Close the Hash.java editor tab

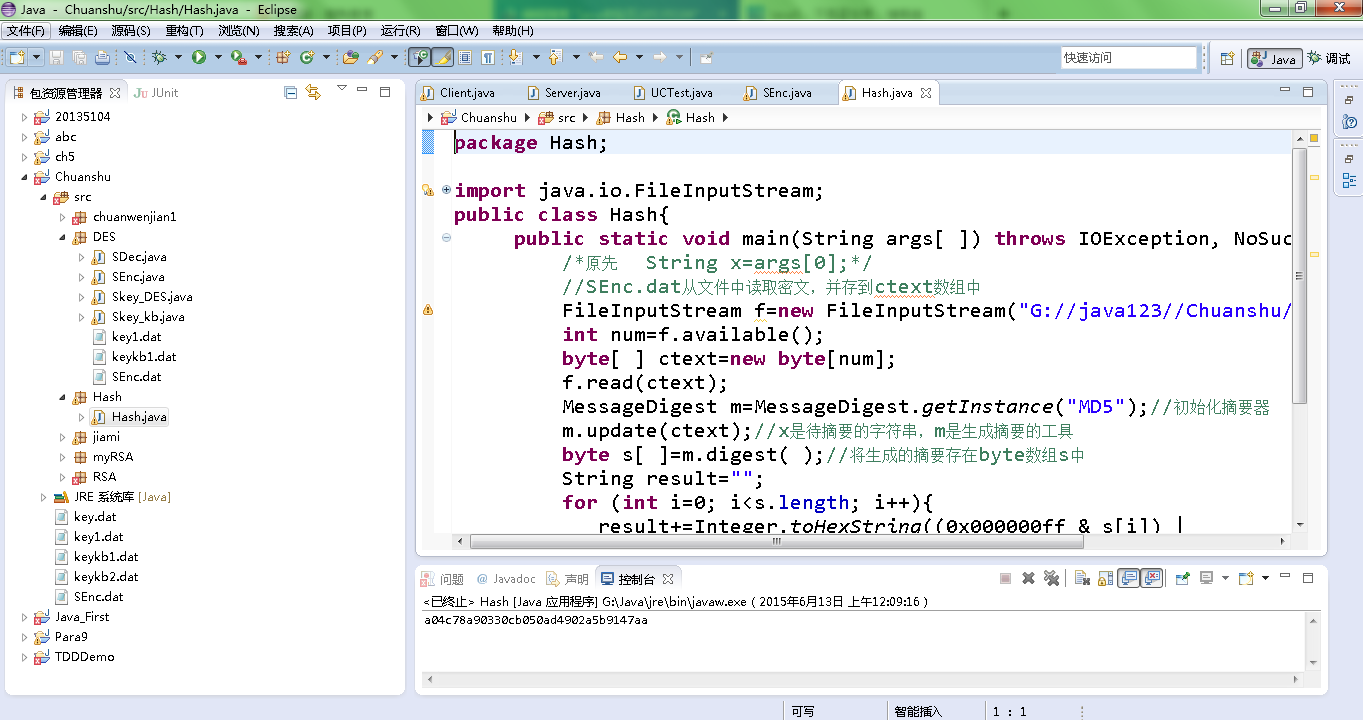coord(926,93)
